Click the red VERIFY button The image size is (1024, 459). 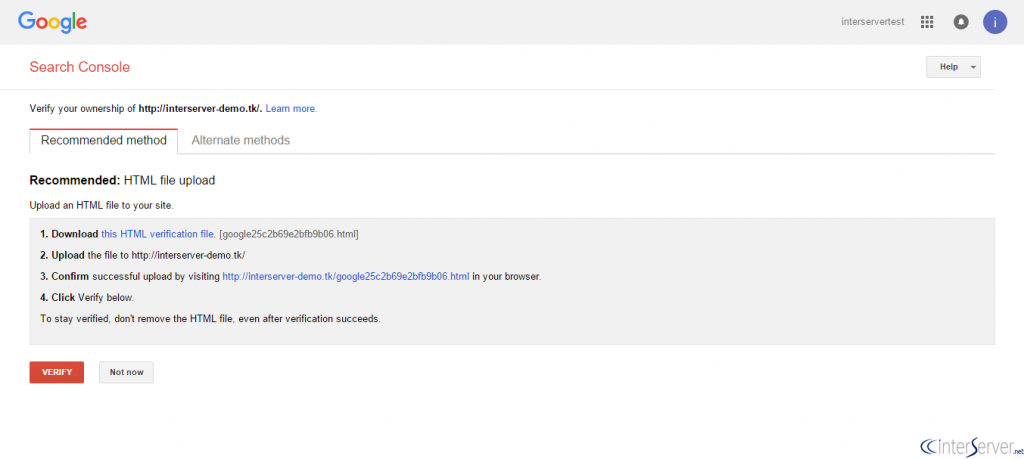[57, 372]
